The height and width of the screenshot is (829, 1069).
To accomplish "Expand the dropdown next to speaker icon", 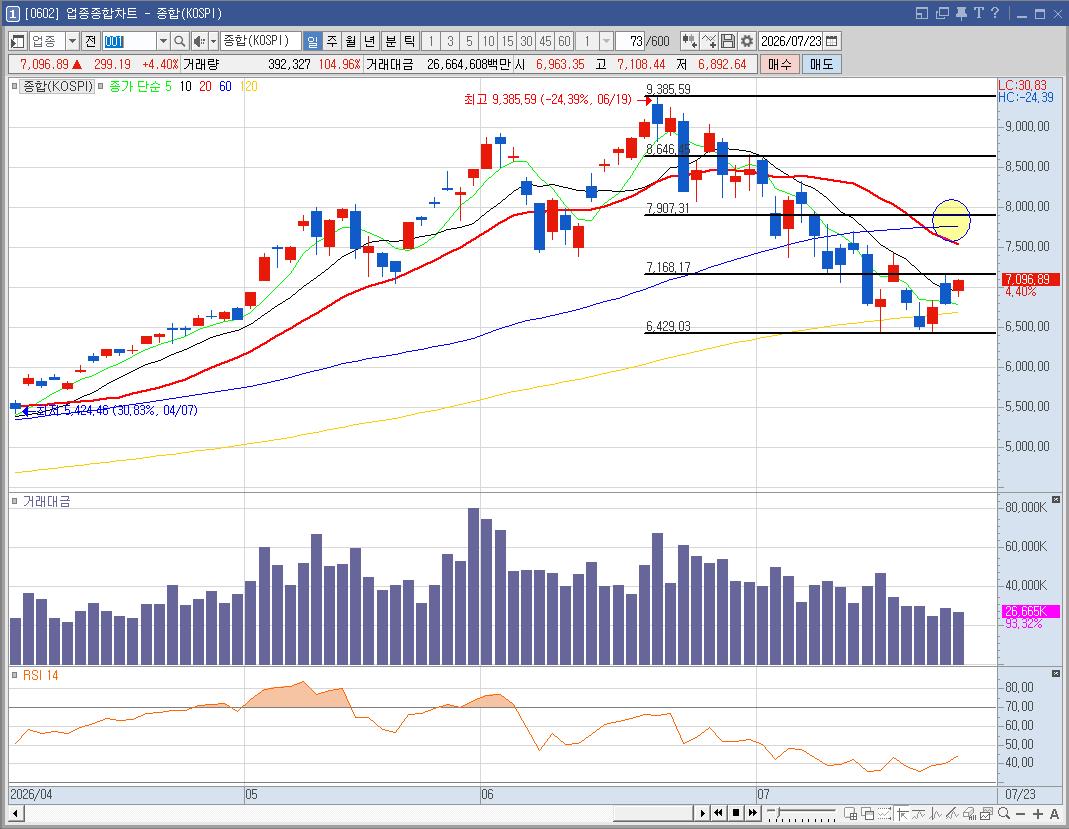I will click(x=213, y=41).
